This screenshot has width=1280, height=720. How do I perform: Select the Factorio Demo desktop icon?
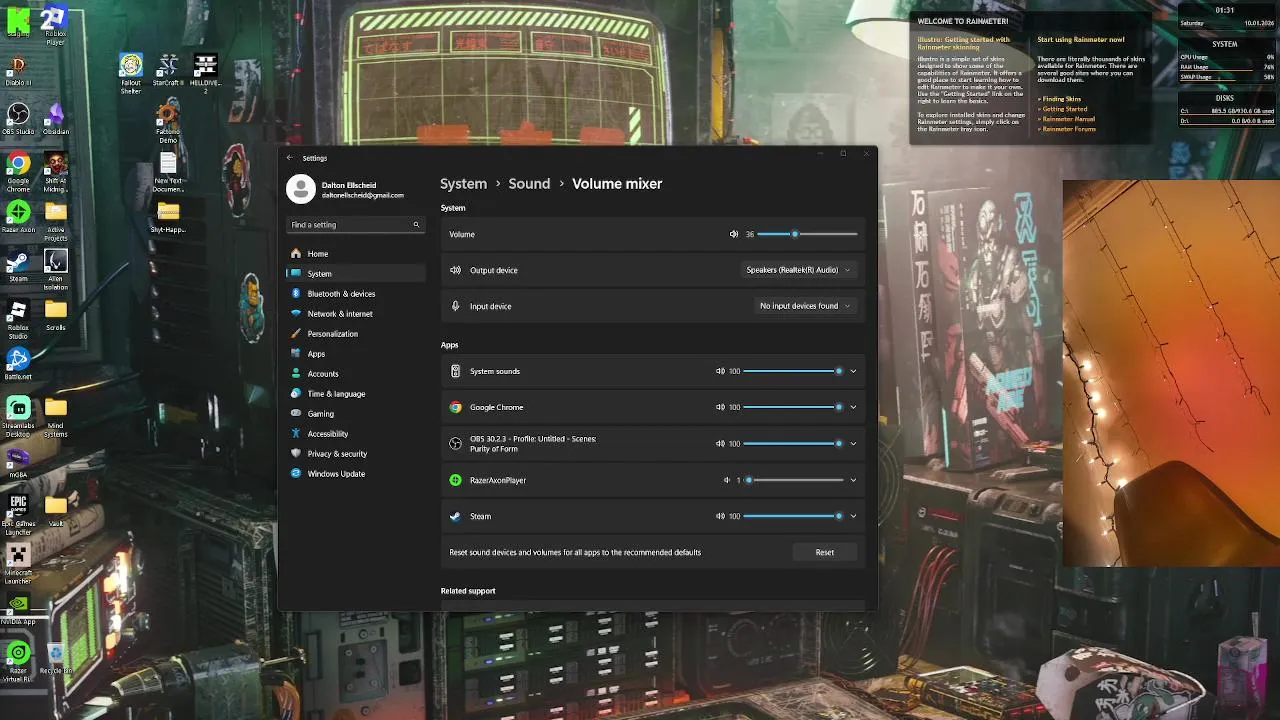point(168,123)
